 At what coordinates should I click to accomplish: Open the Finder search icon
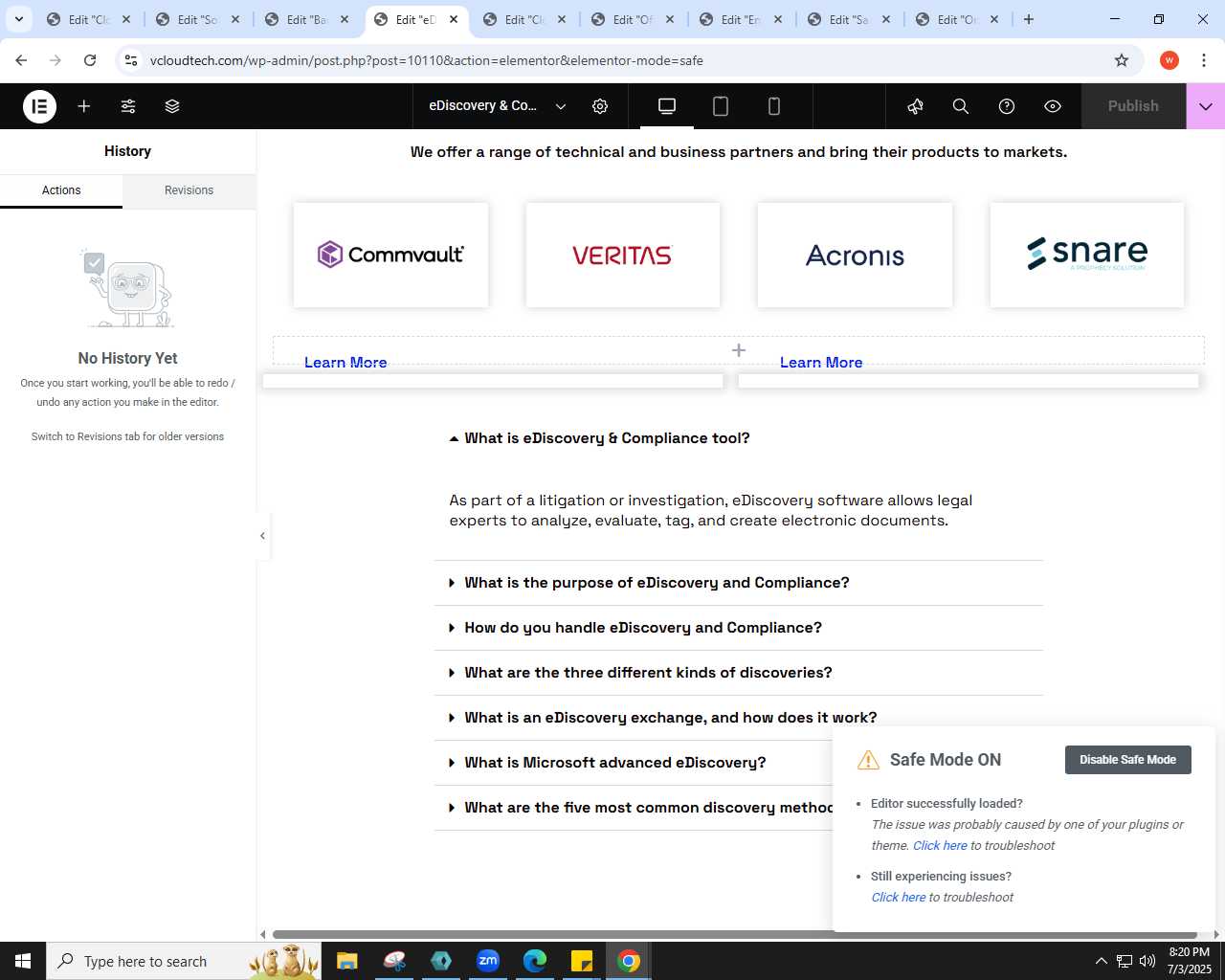click(961, 106)
